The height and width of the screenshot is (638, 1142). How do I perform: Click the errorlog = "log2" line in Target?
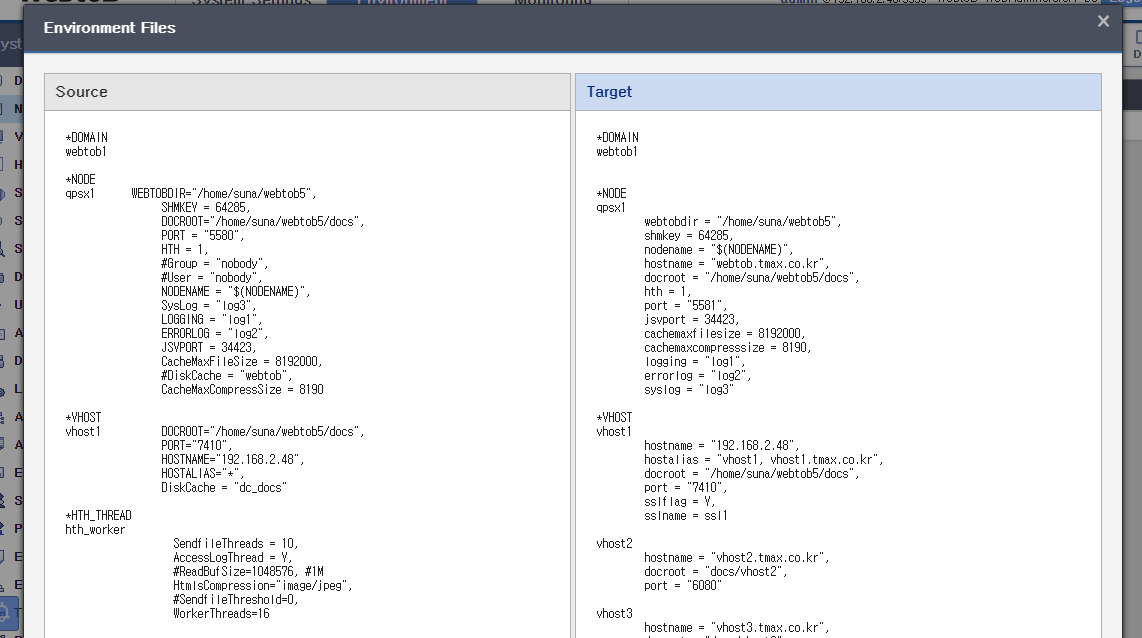tap(698, 376)
